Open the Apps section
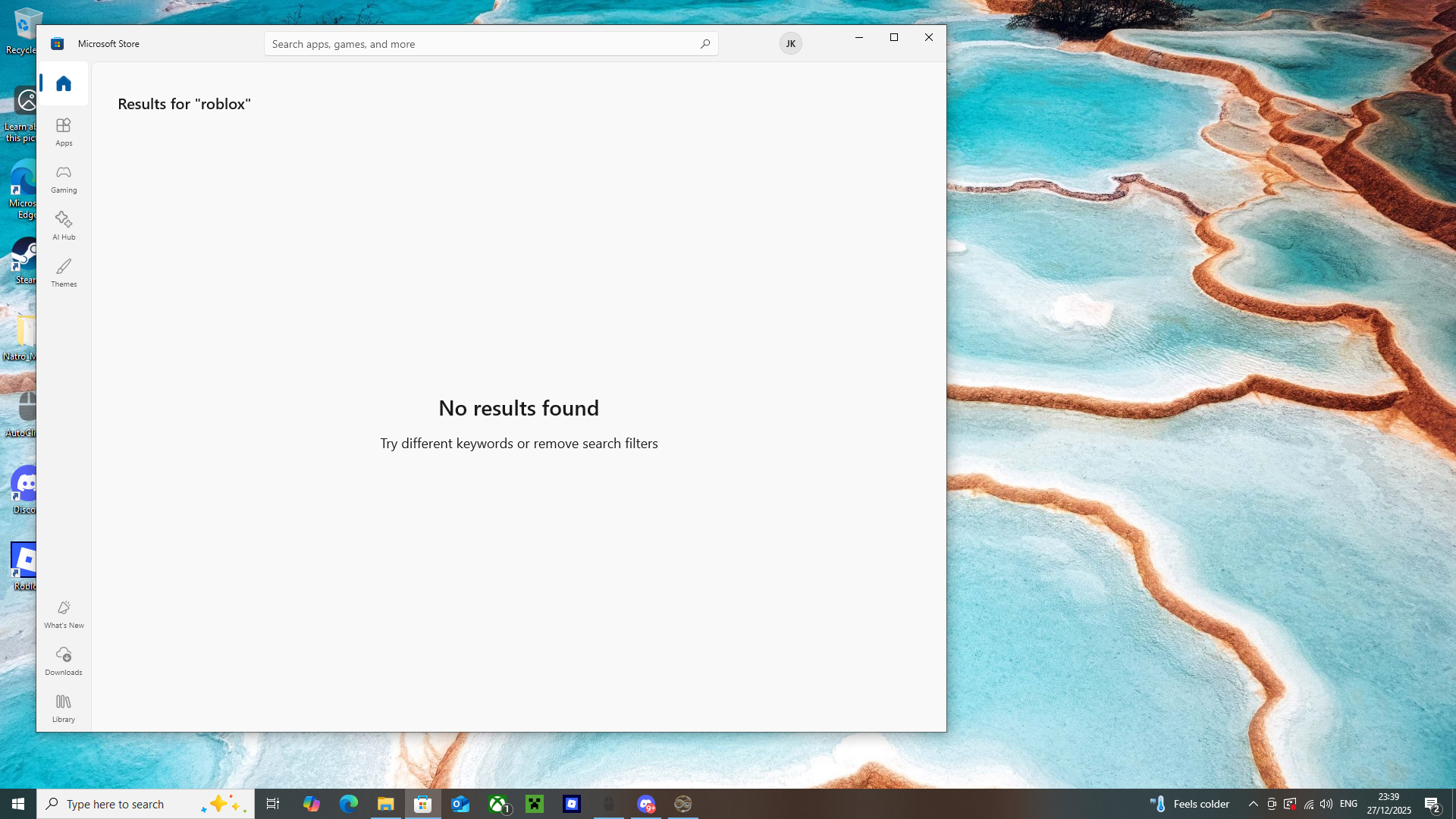The image size is (1456, 819). click(64, 131)
